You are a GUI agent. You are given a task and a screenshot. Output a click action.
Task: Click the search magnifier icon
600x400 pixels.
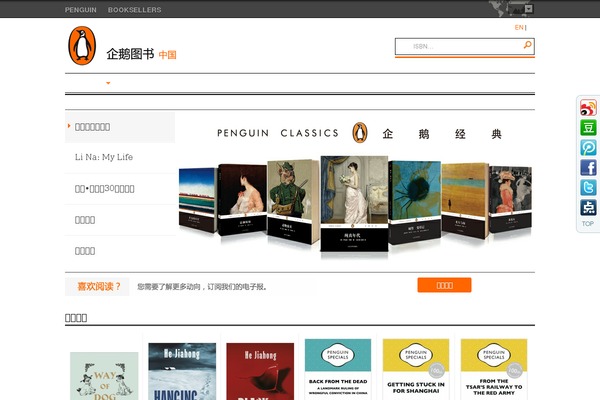[527, 45]
